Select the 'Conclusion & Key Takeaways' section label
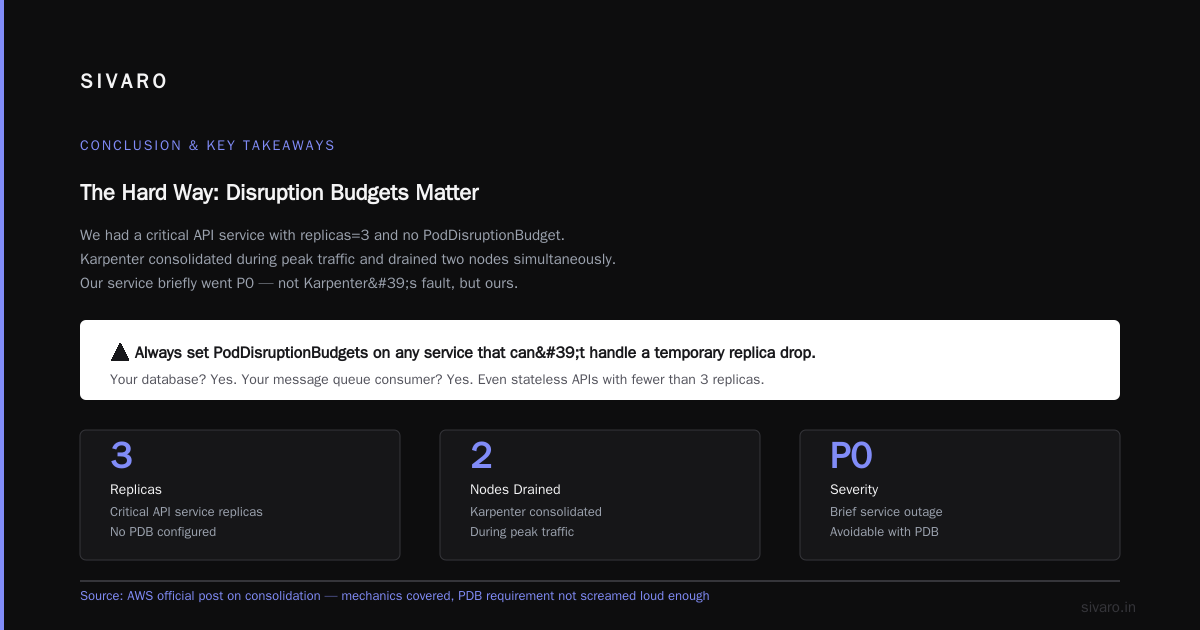This screenshot has width=1200, height=630. click(208, 145)
